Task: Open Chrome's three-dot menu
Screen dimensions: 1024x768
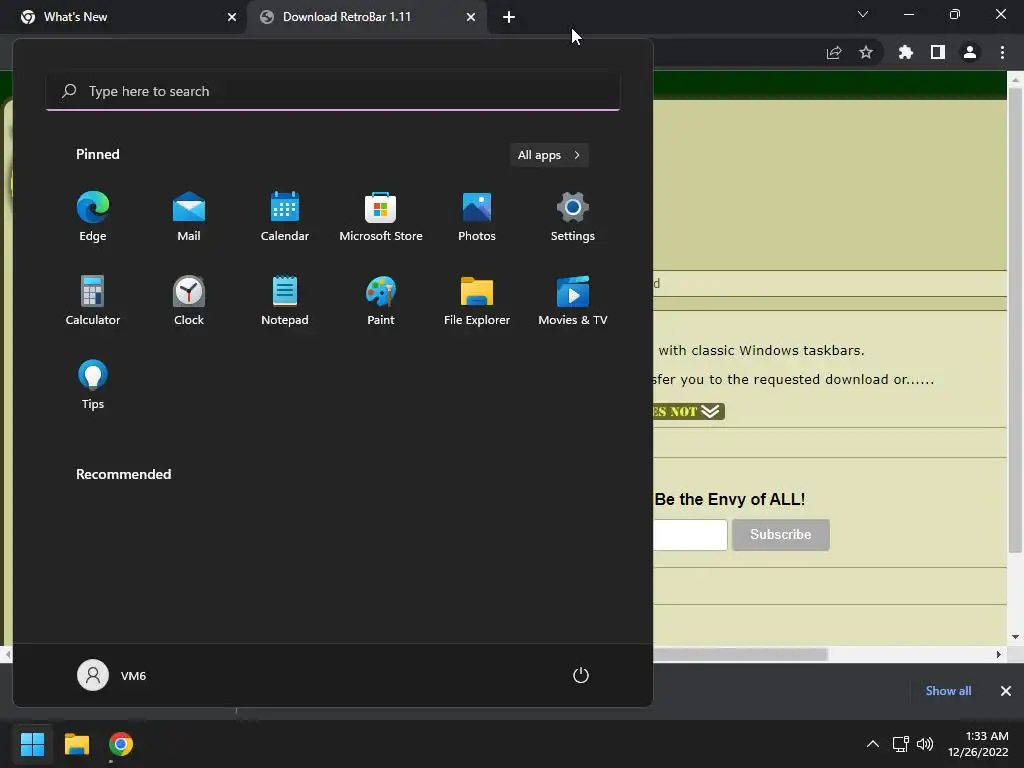Action: (1002, 53)
